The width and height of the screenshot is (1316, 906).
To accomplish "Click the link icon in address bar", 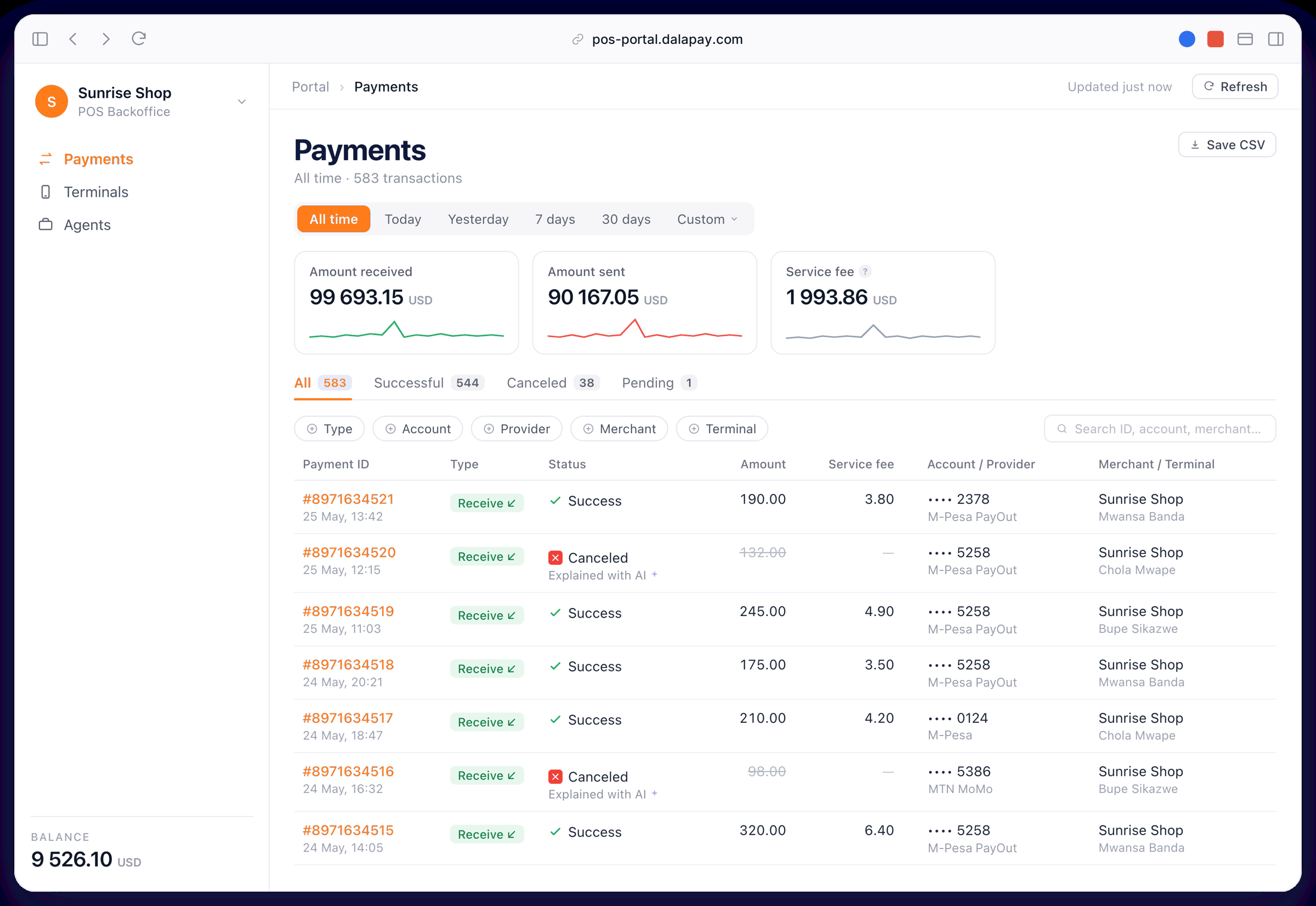I will (x=578, y=39).
